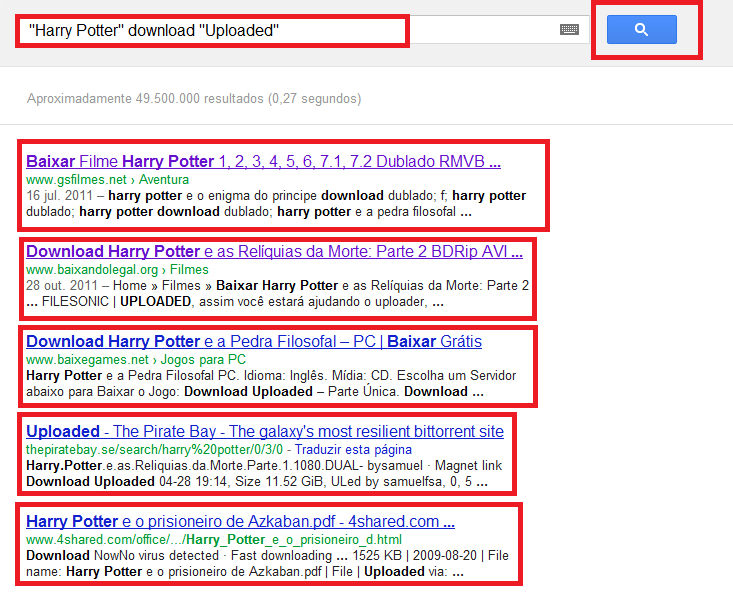Open the Pedra Filosofal PC result
Viewport: 733px width, 597px height.
pyautogui.click(x=254, y=341)
